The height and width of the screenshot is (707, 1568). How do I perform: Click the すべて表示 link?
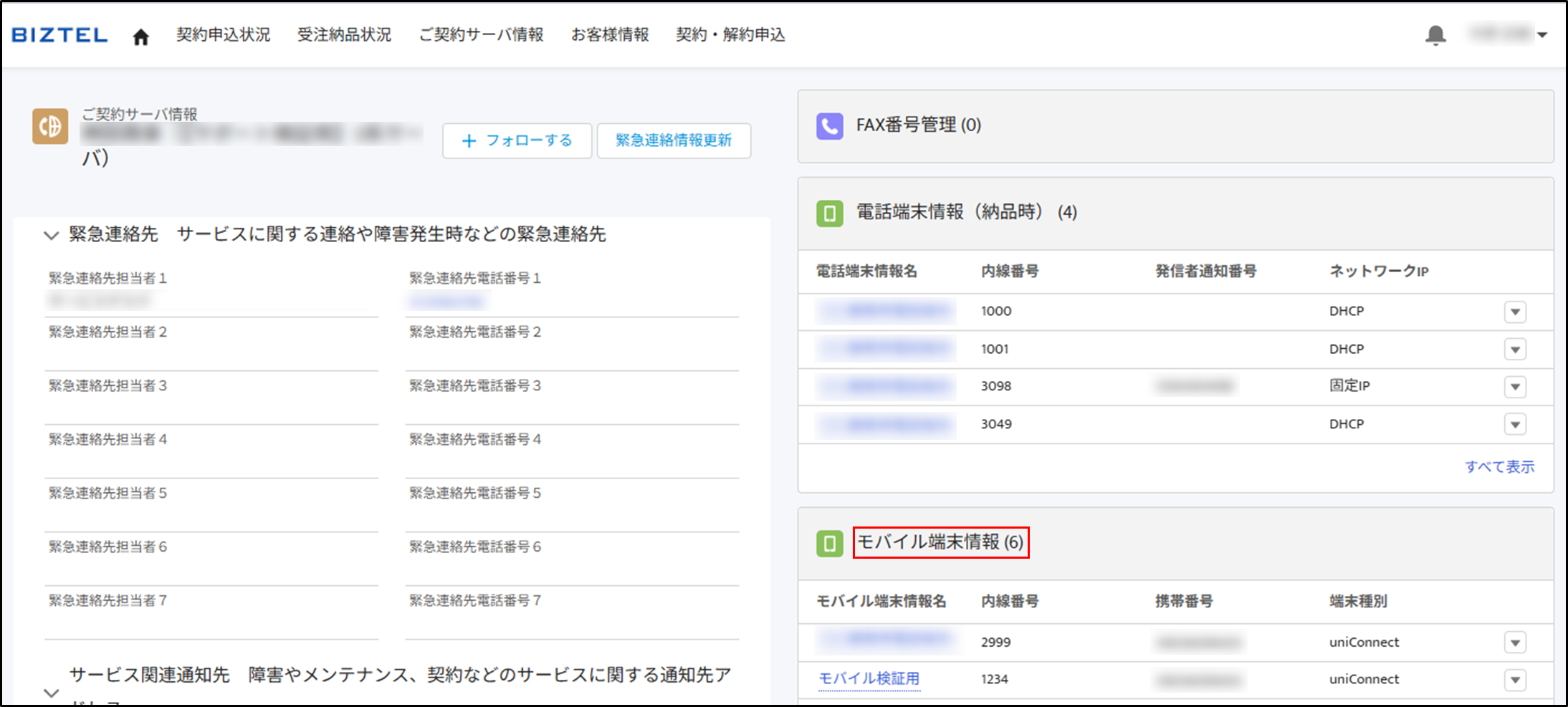pyautogui.click(x=1499, y=467)
